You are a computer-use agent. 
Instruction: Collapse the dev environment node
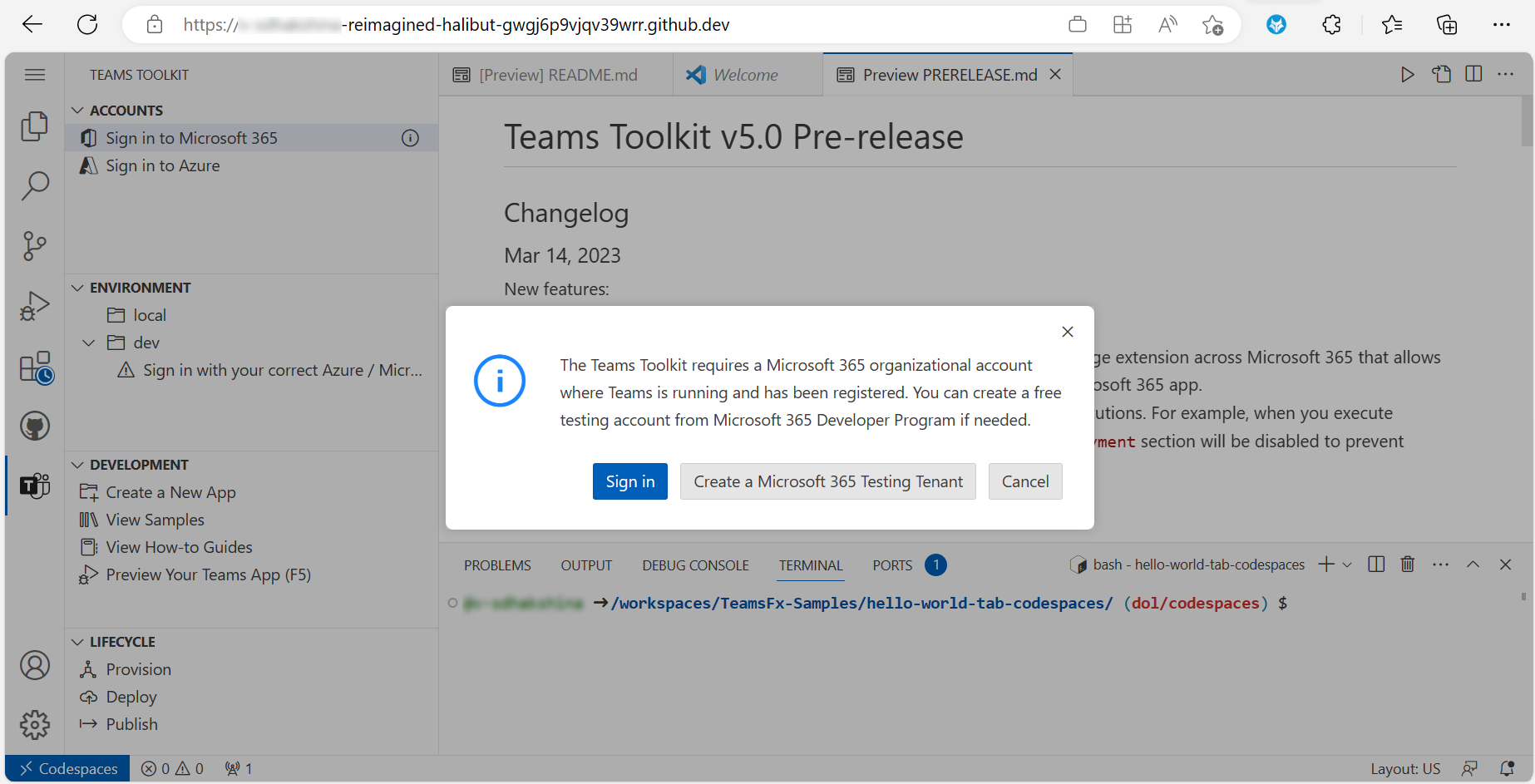coord(89,343)
